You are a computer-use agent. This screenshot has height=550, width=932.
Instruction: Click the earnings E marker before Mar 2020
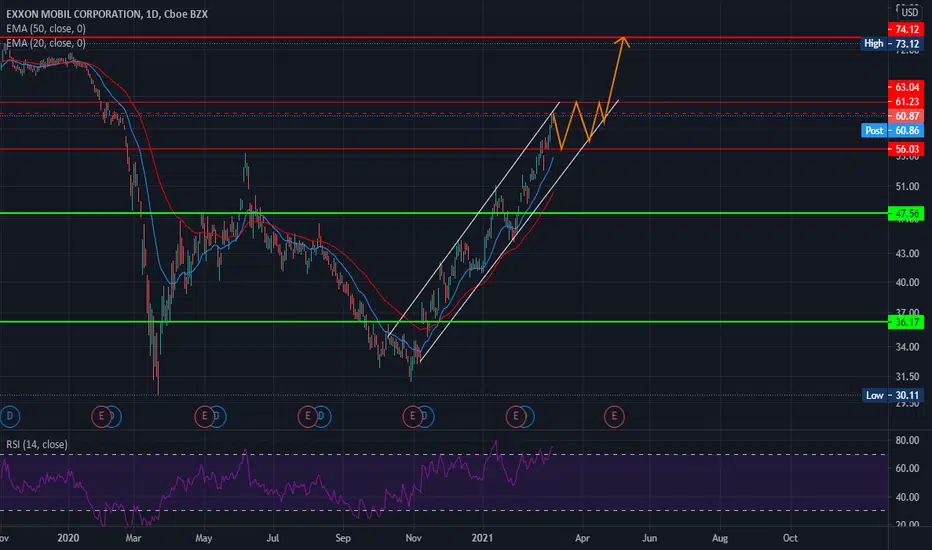(101, 416)
